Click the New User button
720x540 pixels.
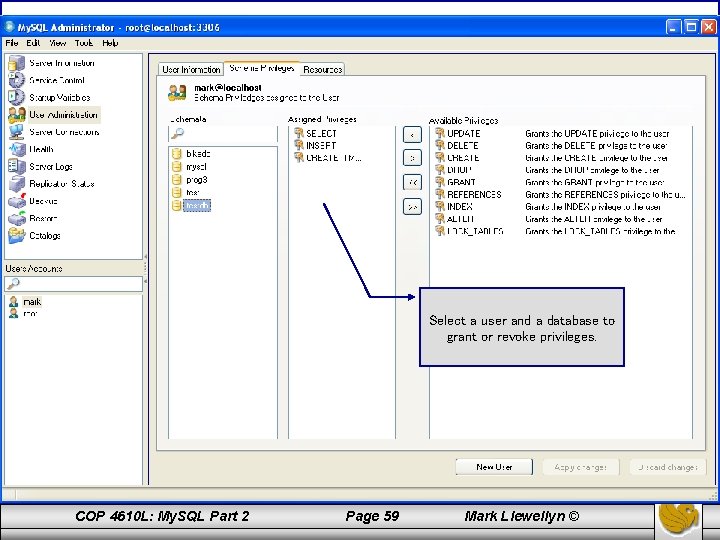point(494,467)
